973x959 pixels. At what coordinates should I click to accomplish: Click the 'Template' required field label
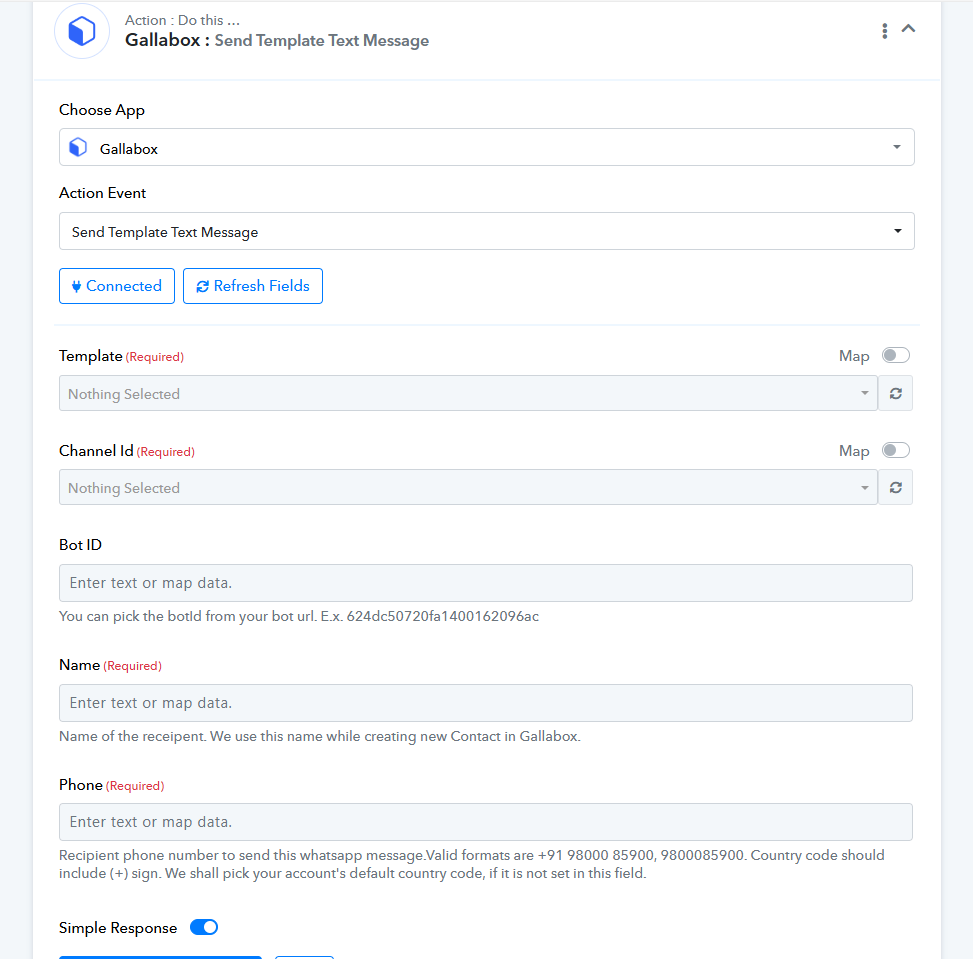121,356
